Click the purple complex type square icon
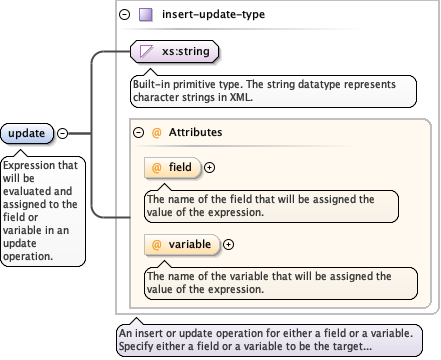 click(x=146, y=15)
